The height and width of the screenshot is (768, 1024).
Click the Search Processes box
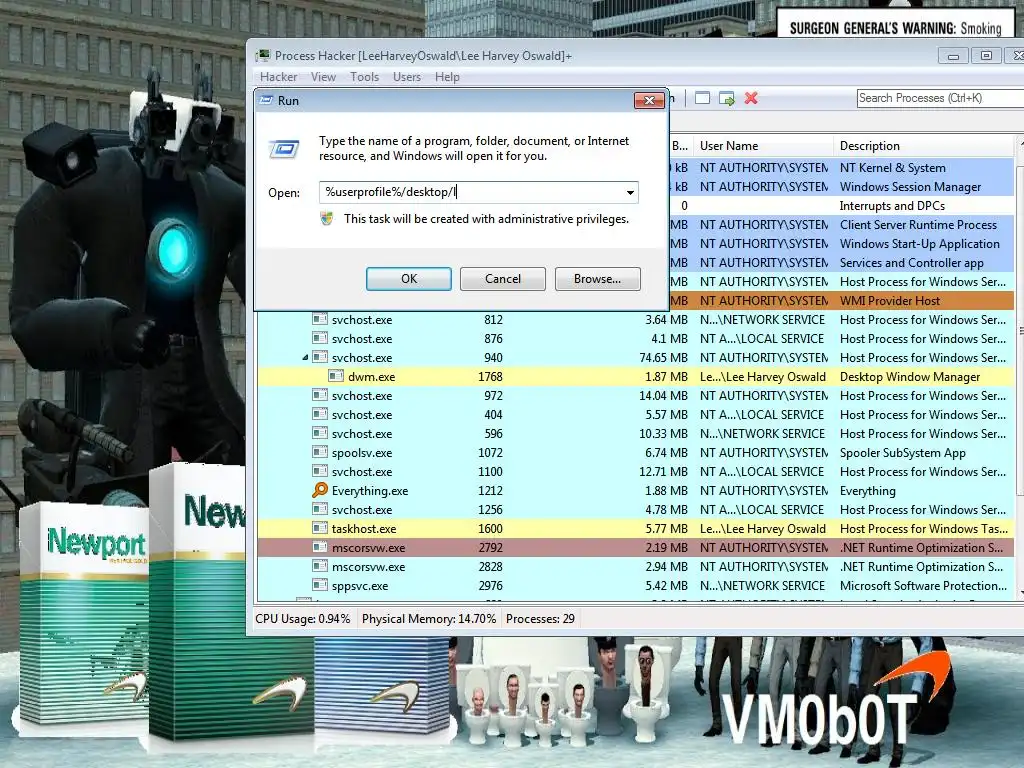(940, 98)
